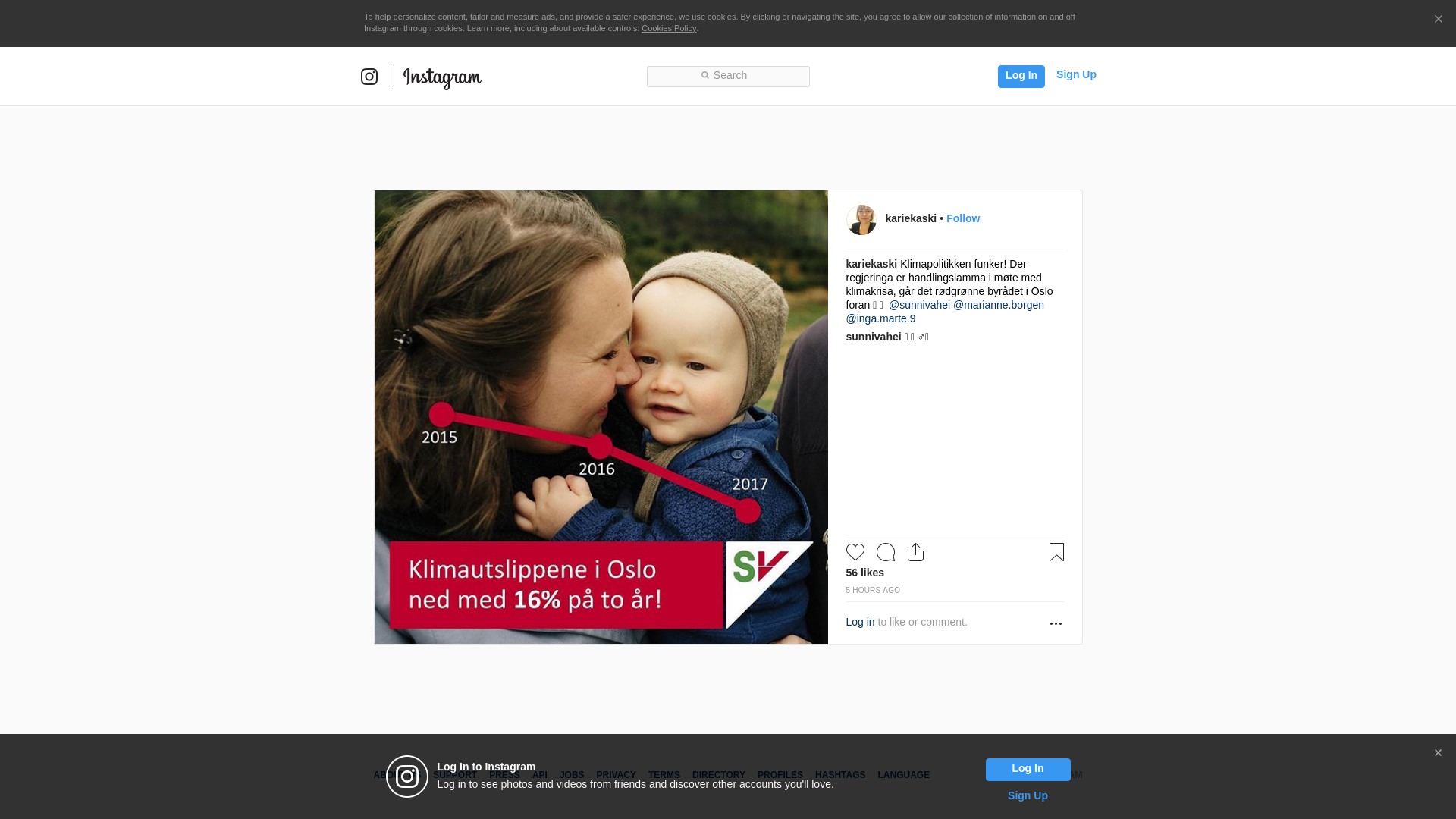
Task: Like the post with the heart icon
Action: pyautogui.click(x=855, y=552)
